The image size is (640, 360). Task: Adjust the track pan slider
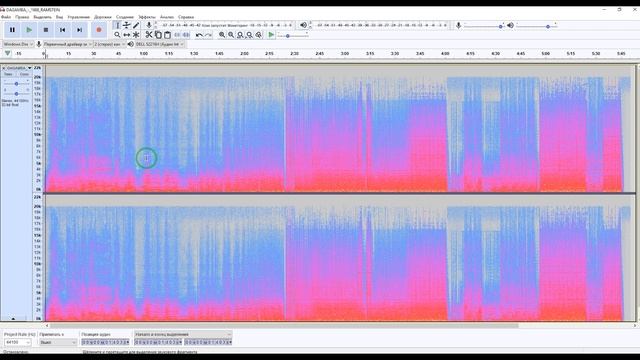pyautogui.click(x=16, y=93)
